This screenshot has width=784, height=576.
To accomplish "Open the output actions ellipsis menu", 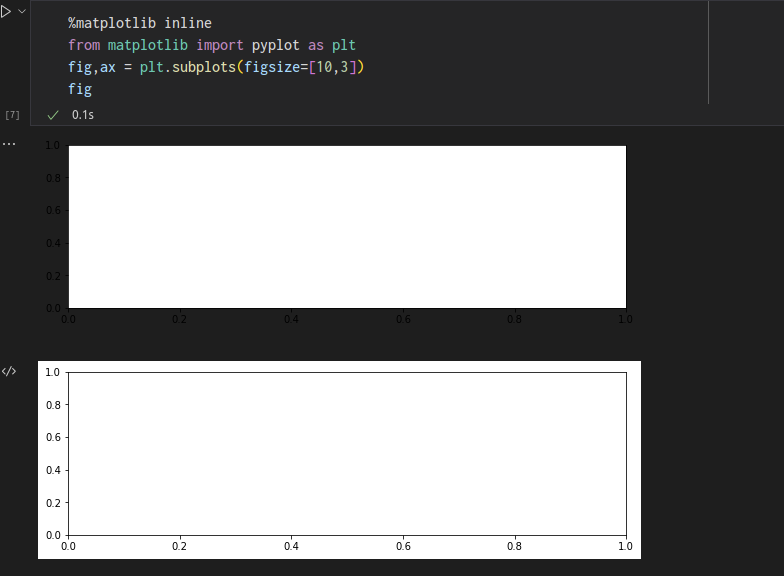I will 9,144.
